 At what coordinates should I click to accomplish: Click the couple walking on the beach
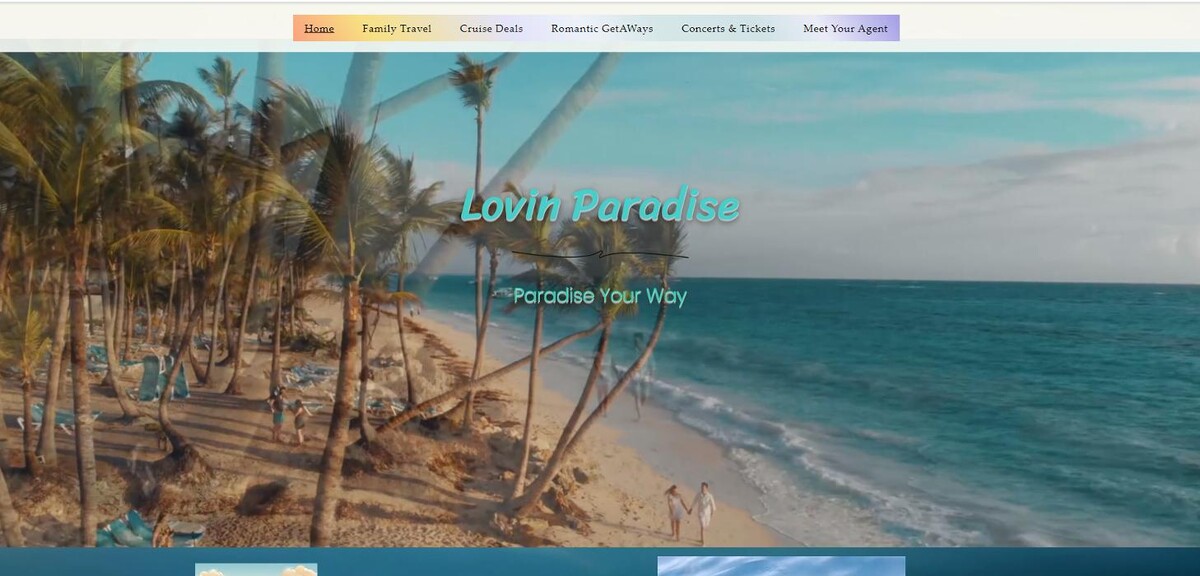point(691,510)
